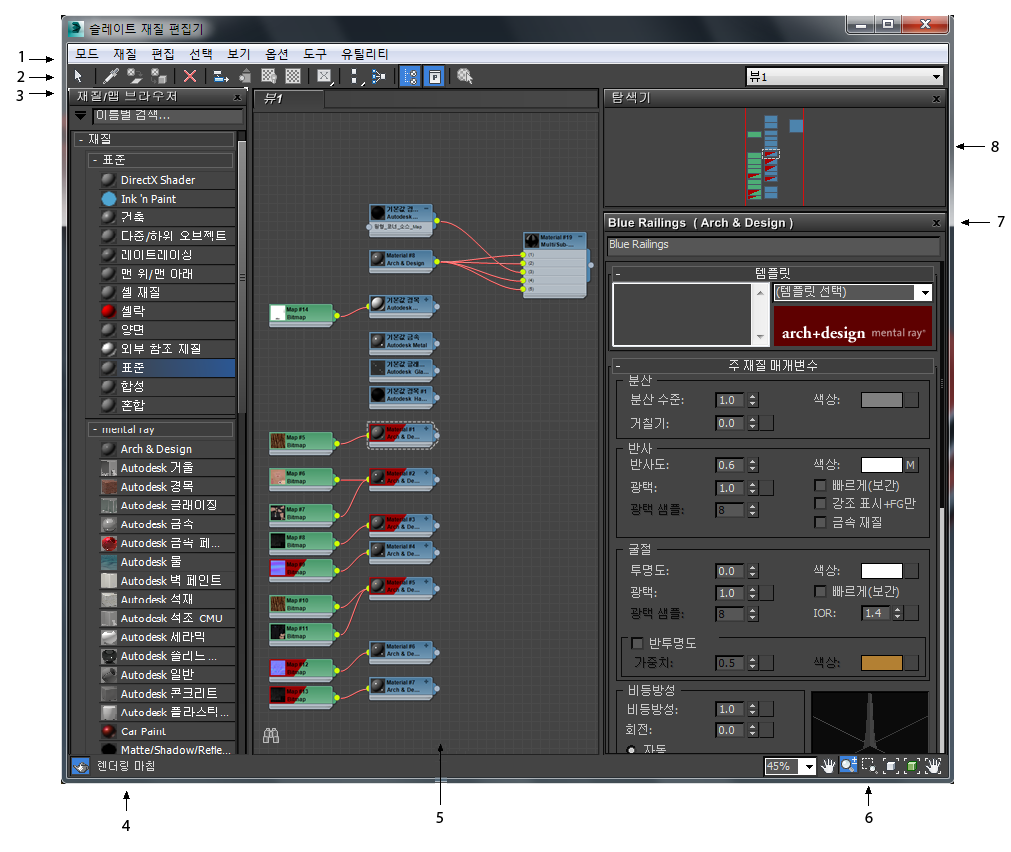Lay out all nodes vertically
1011x852 pixels.
tap(355, 76)
